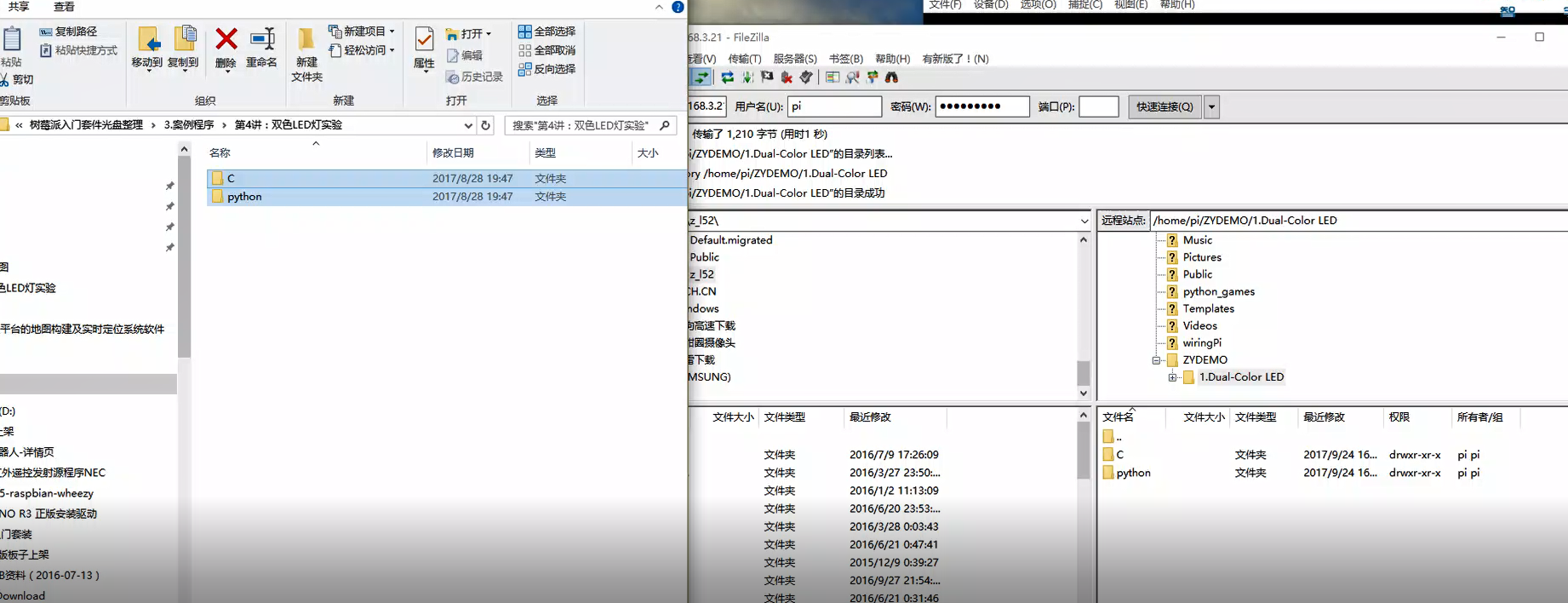This screenshot has width=1568, height=603.
Task: Click the Rename icon in the ribbon
Action: pyautogui.click(x=261, y=39)
